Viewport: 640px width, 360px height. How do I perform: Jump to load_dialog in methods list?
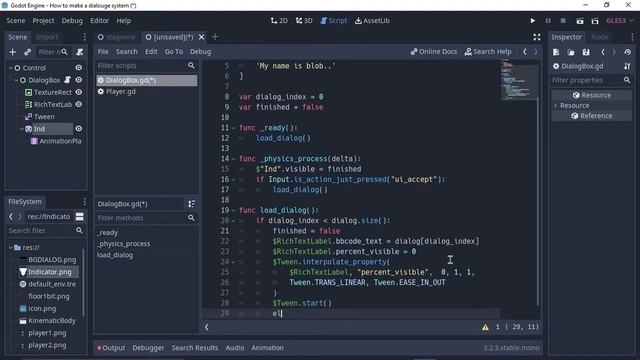coord(115,255)
